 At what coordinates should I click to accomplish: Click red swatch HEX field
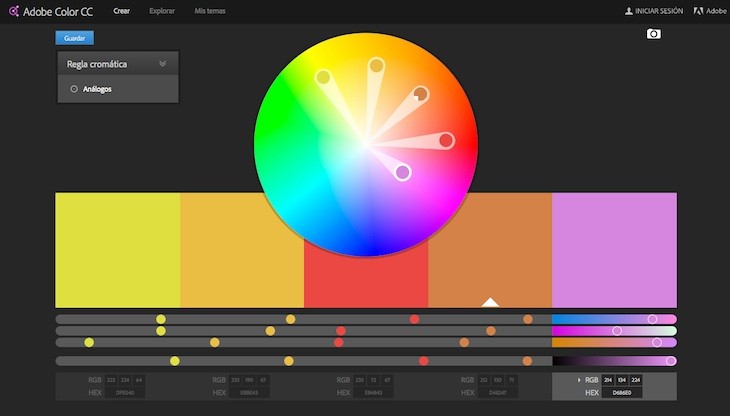(373, 393)
